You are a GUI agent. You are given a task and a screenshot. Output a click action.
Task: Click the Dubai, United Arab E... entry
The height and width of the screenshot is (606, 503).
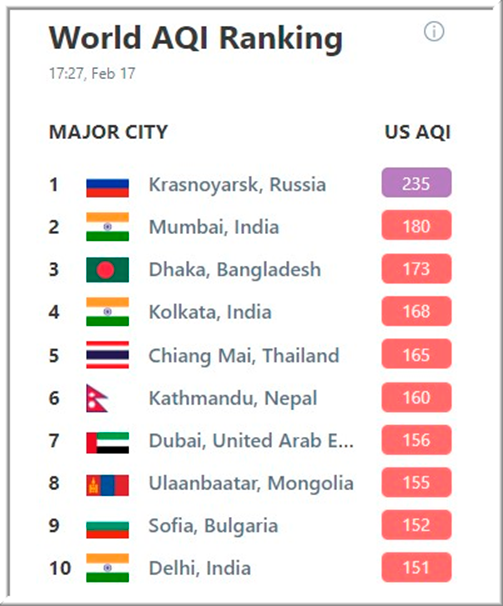[251, 441]
